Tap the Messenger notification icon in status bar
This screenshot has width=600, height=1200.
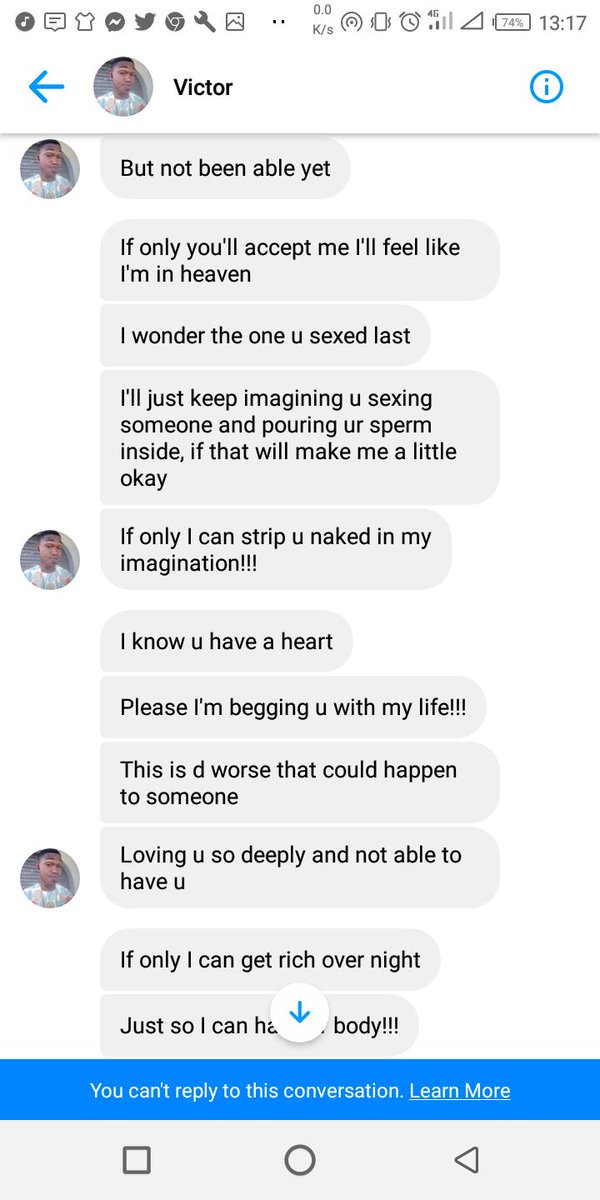click(114, 21)
